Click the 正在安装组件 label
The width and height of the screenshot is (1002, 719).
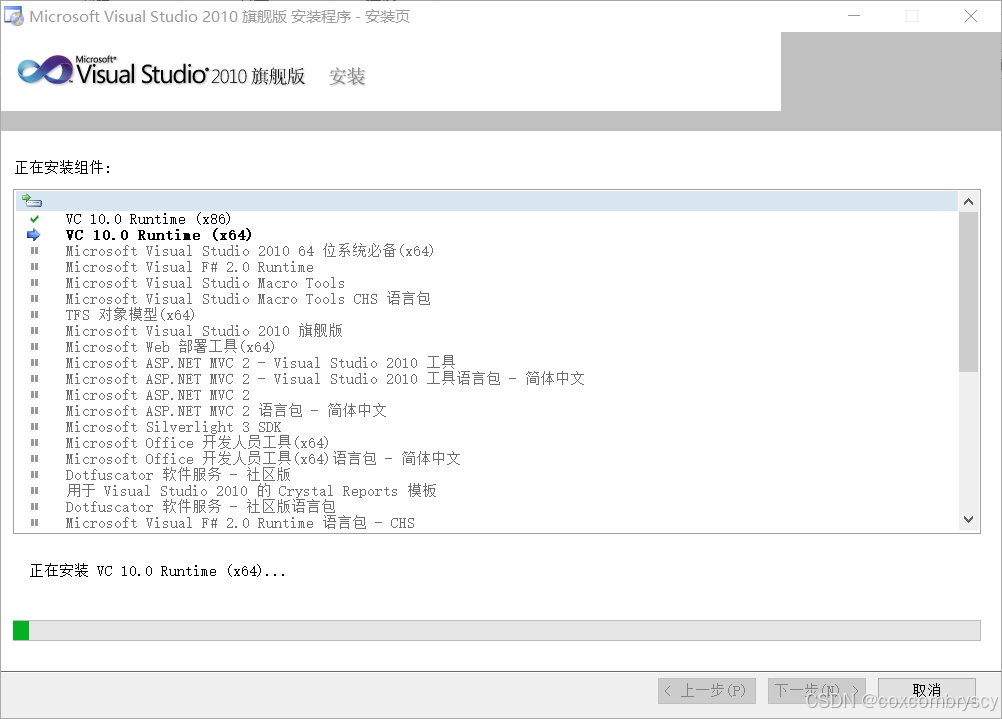tap(63, 167)
